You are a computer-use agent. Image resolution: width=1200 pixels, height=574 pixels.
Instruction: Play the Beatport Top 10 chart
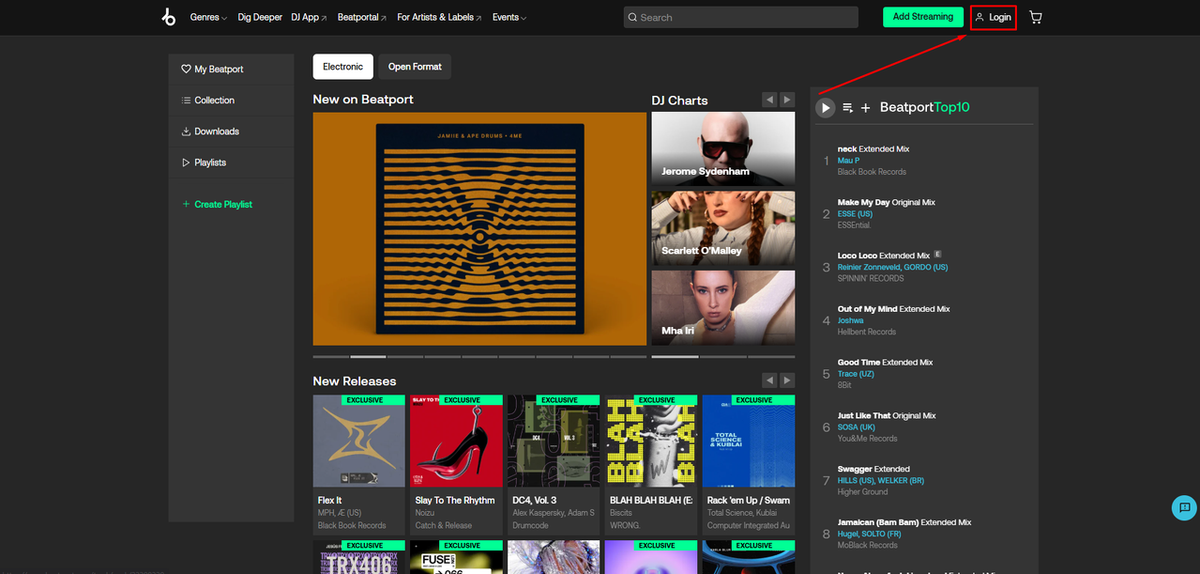pos(825,107)
